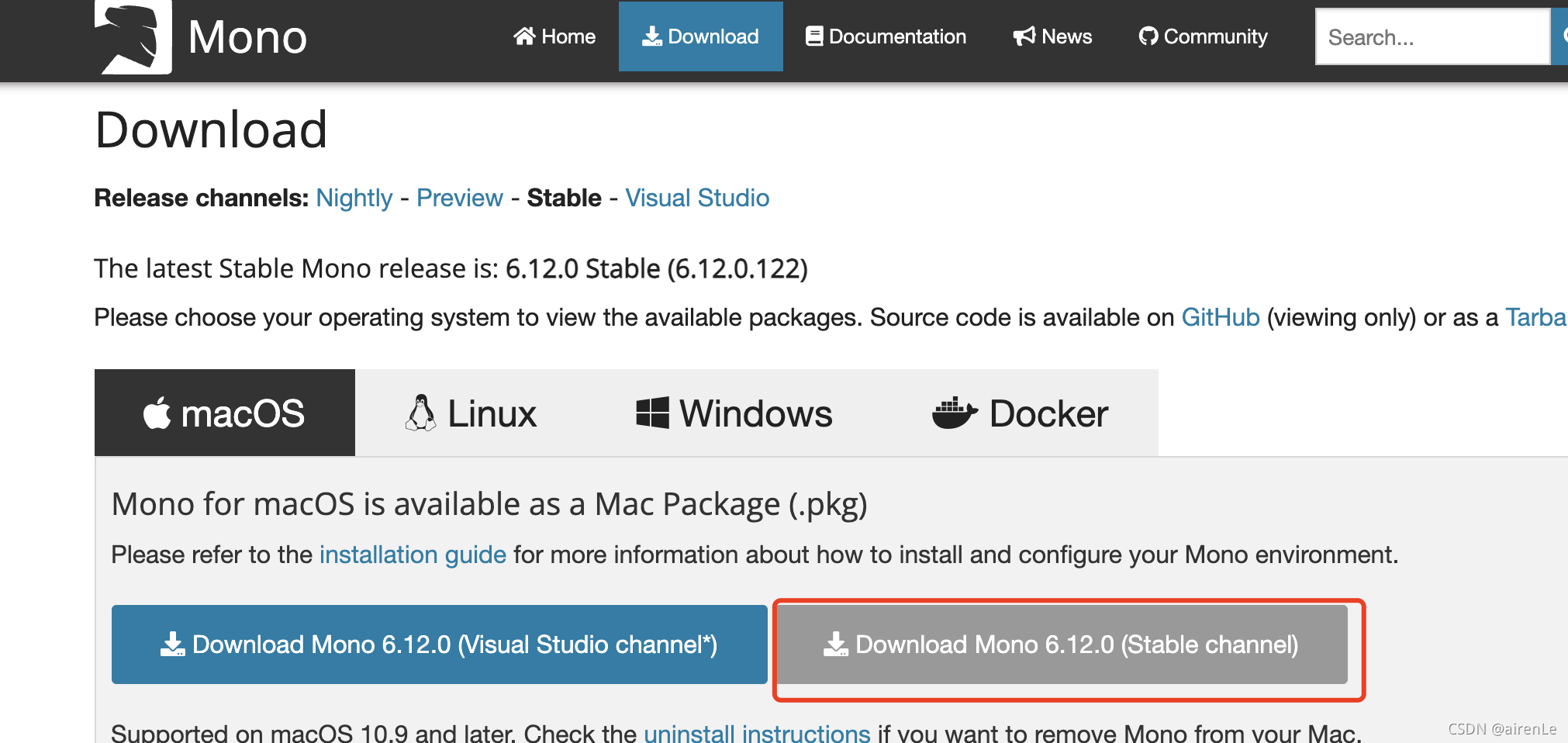Click the Linux penguin icon
Viewport: 1568px width, 743px height.
[x=420, y=413]
